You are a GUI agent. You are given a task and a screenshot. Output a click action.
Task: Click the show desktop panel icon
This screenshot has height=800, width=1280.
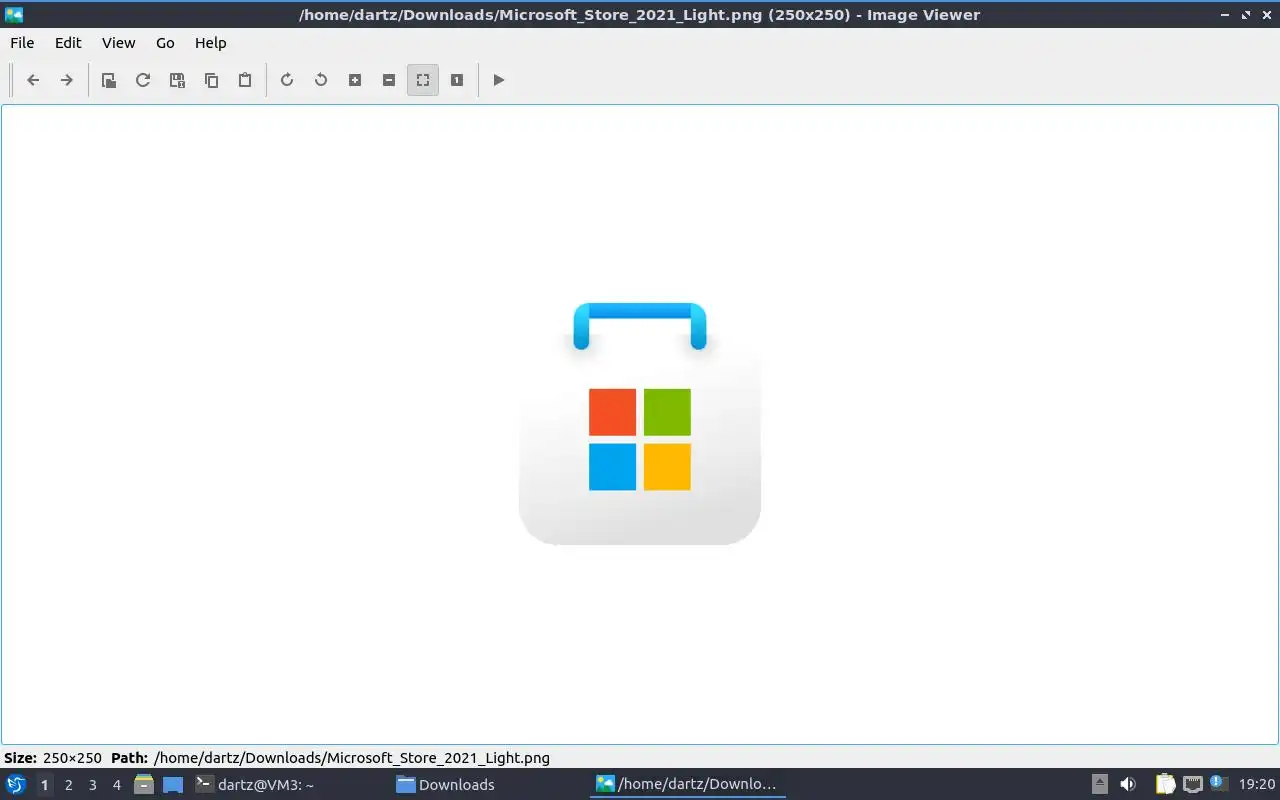tap(173, 784)
